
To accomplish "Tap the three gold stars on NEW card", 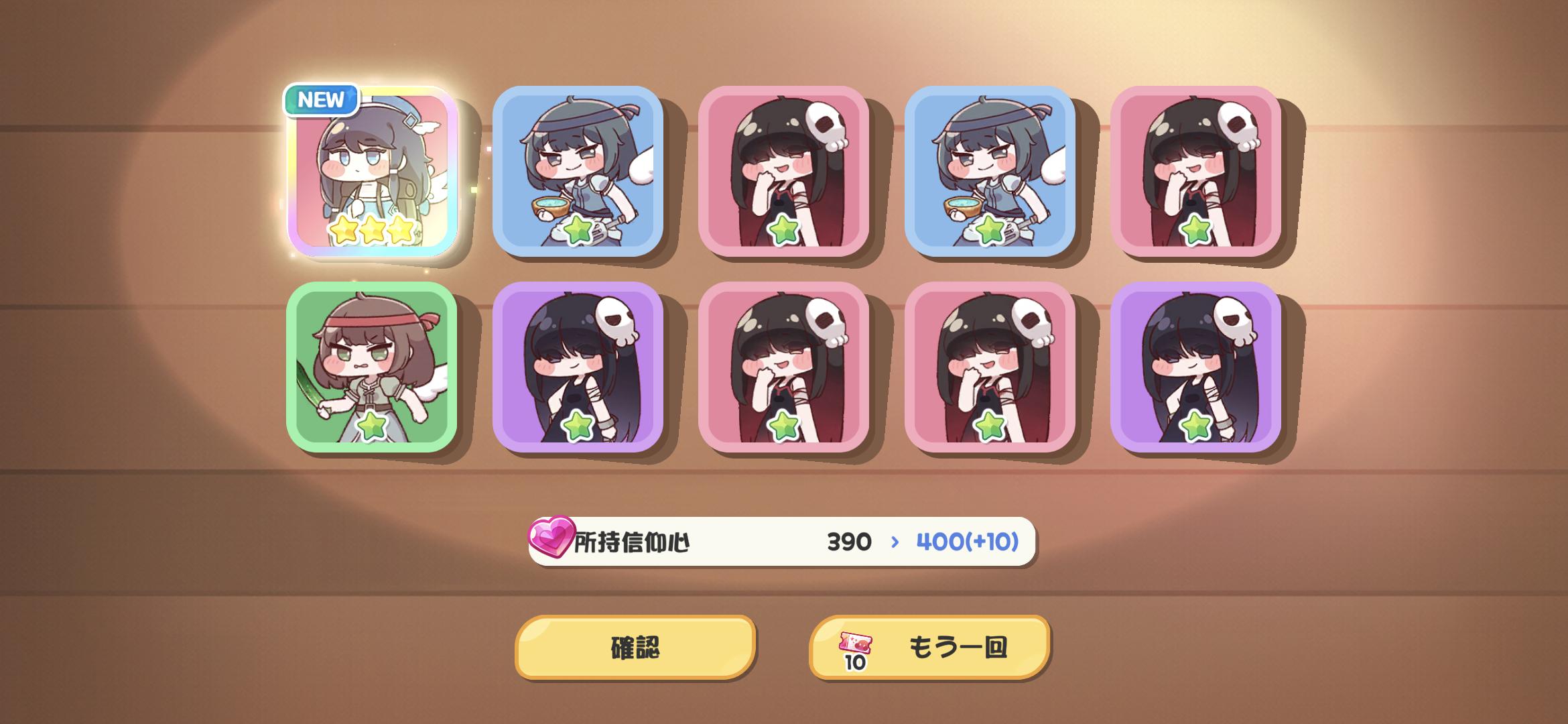I will point(372,230).
